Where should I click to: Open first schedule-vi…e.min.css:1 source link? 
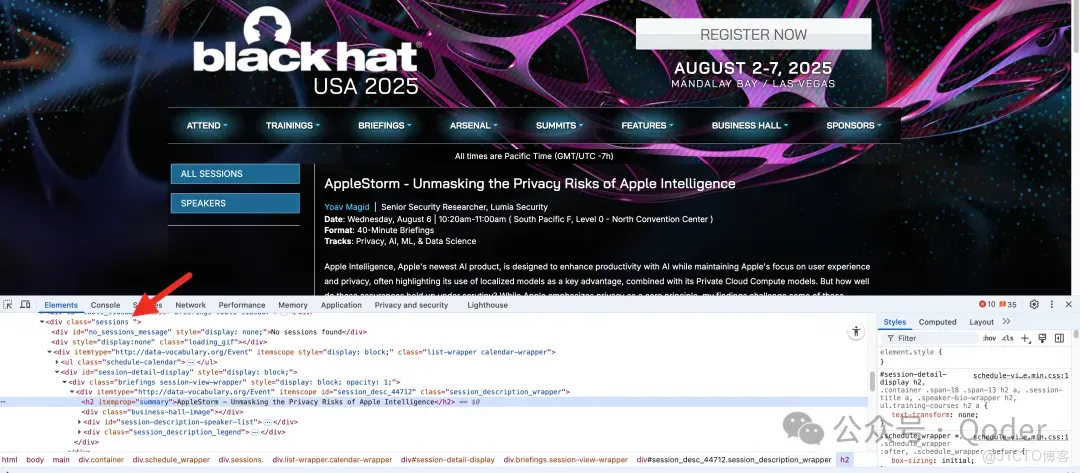[x=1022, y=376]
